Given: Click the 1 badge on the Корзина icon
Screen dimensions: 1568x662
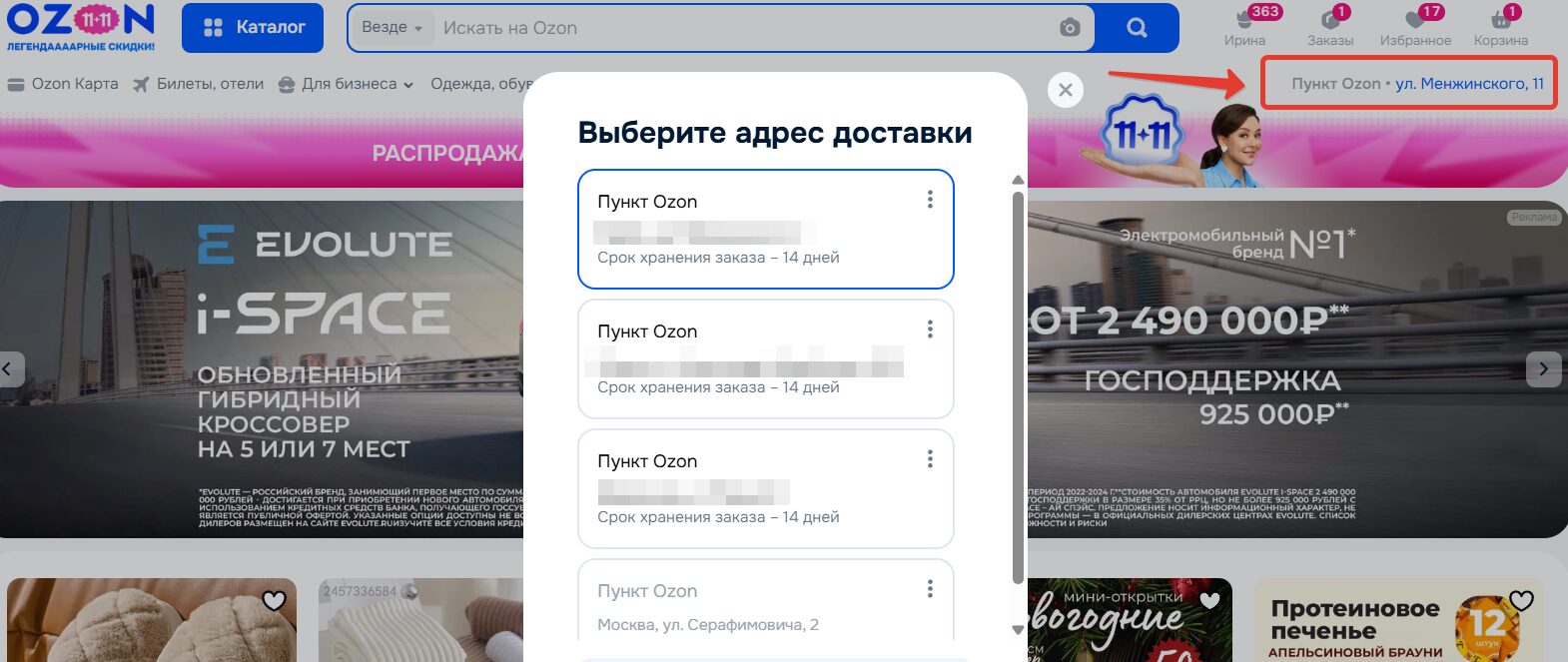Looking at the screenshot, I should point(1512,12).
